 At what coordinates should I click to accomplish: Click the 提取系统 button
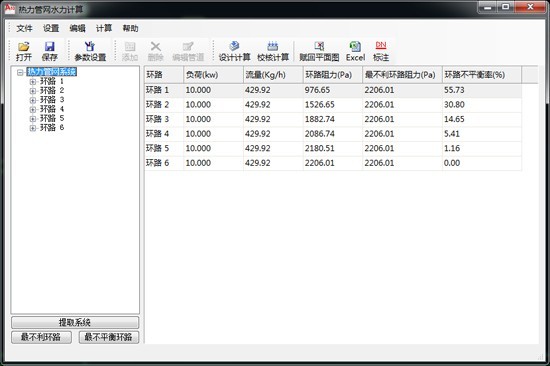tap(75, 322)
